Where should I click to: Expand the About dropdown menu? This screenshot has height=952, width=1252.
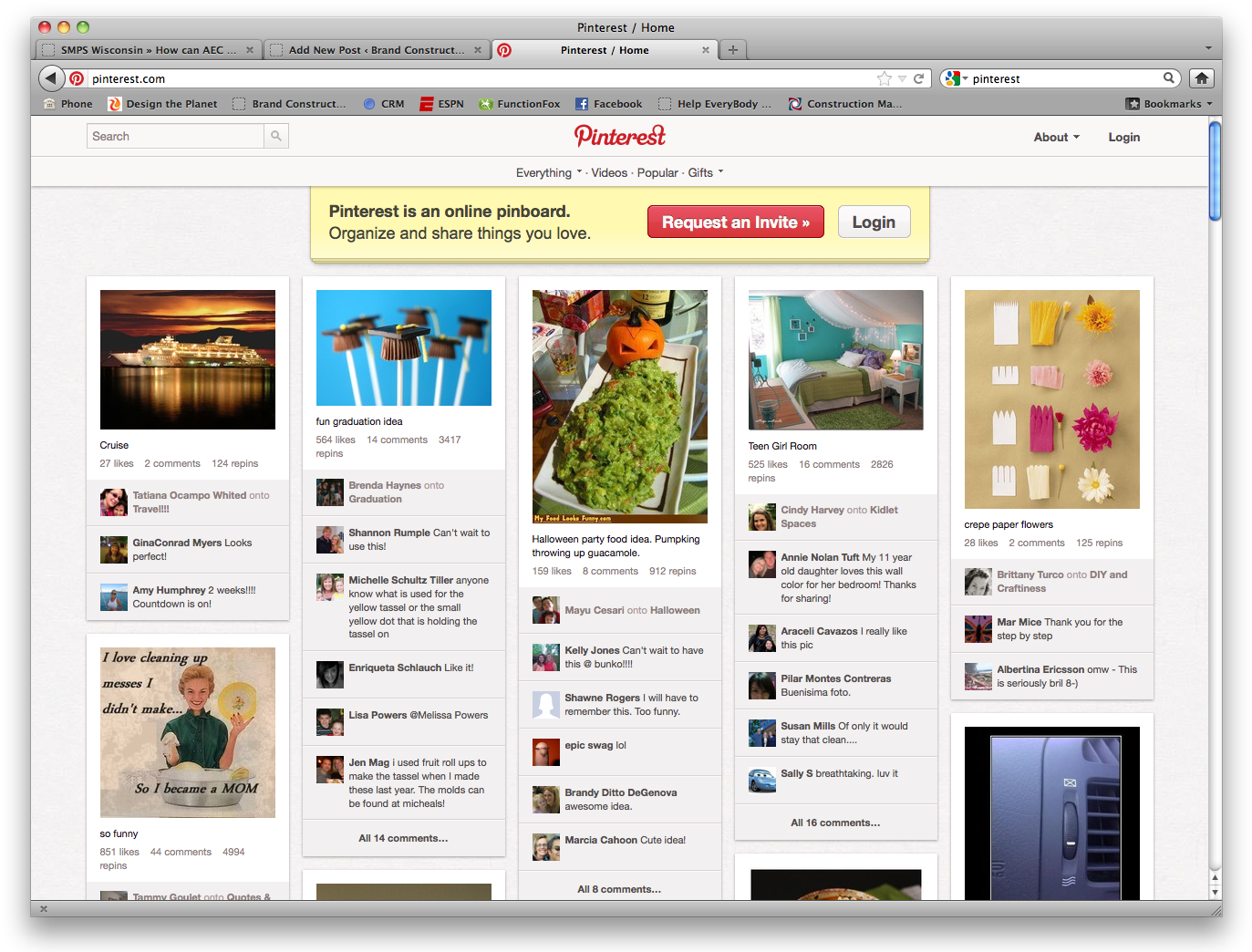(1056, 137)
